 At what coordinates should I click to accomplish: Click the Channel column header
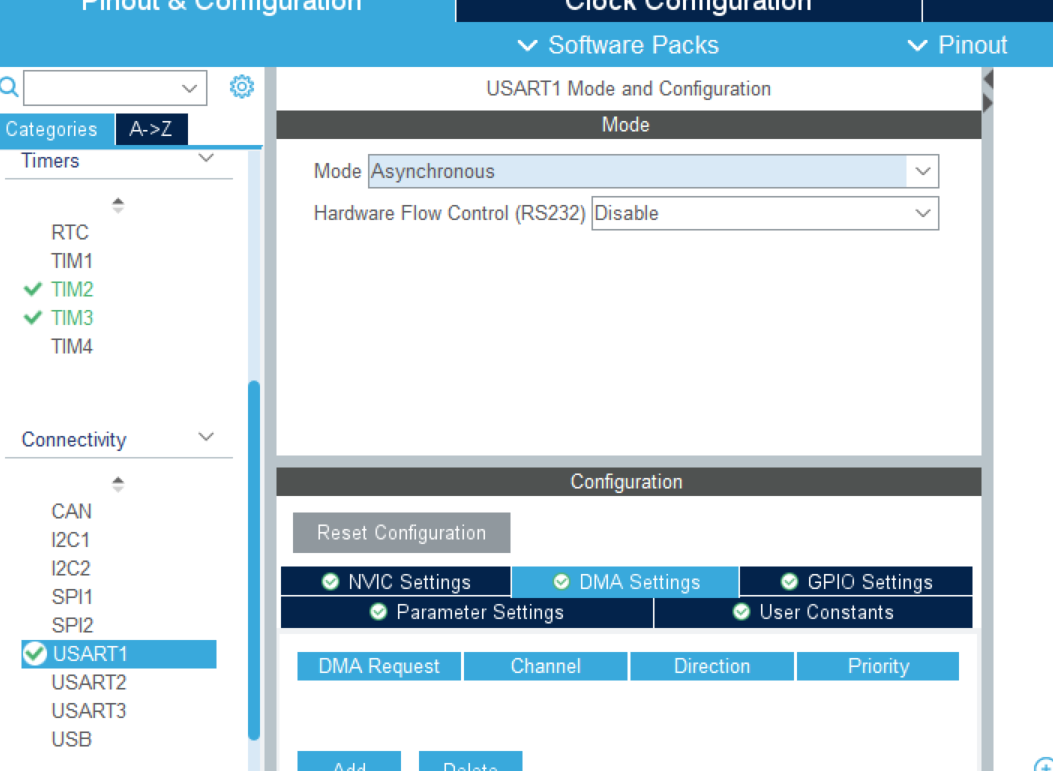[545, 666]
